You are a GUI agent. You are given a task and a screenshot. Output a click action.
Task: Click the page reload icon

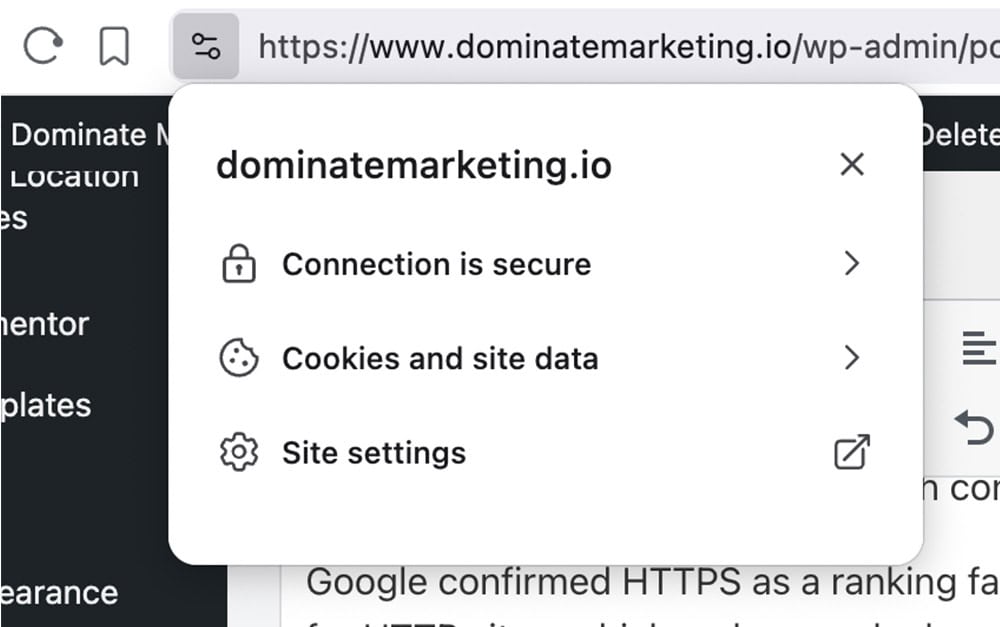pyautogui.click(x=42, y=43)
